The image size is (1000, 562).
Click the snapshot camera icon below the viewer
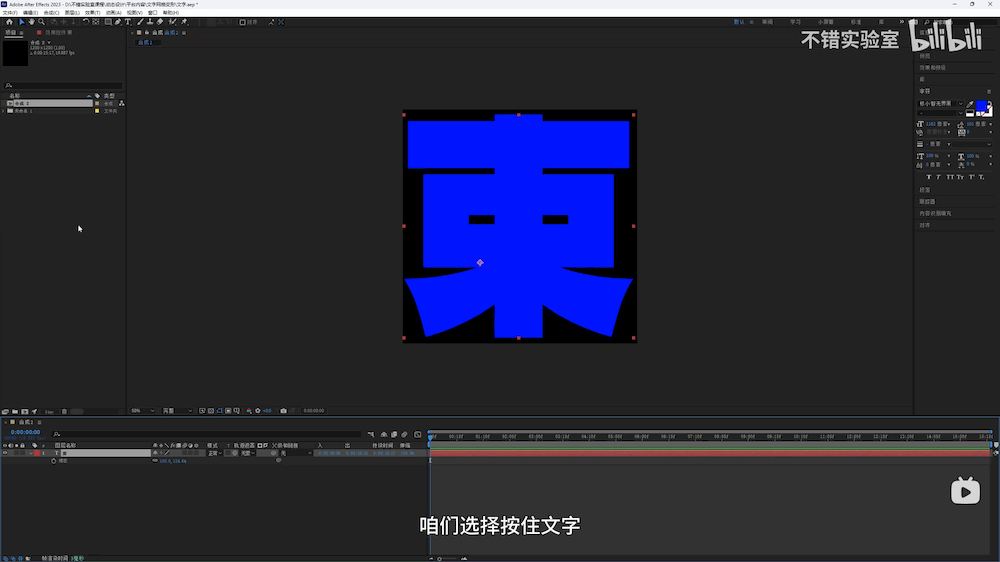pyautogui.click(x=283, y=411)
